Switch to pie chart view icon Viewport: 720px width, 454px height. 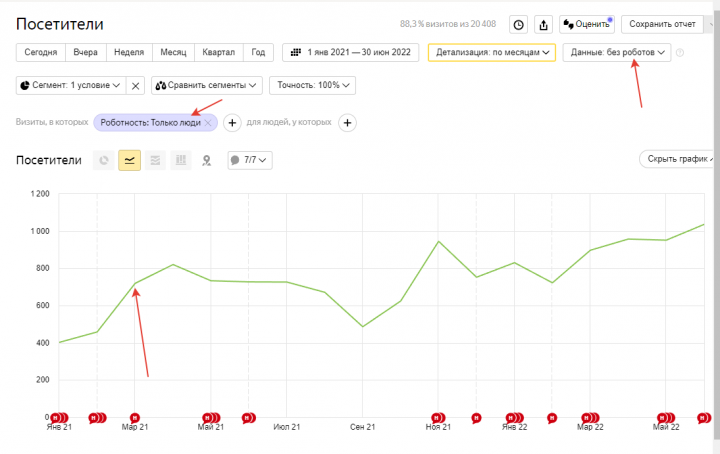click(104, 160)
